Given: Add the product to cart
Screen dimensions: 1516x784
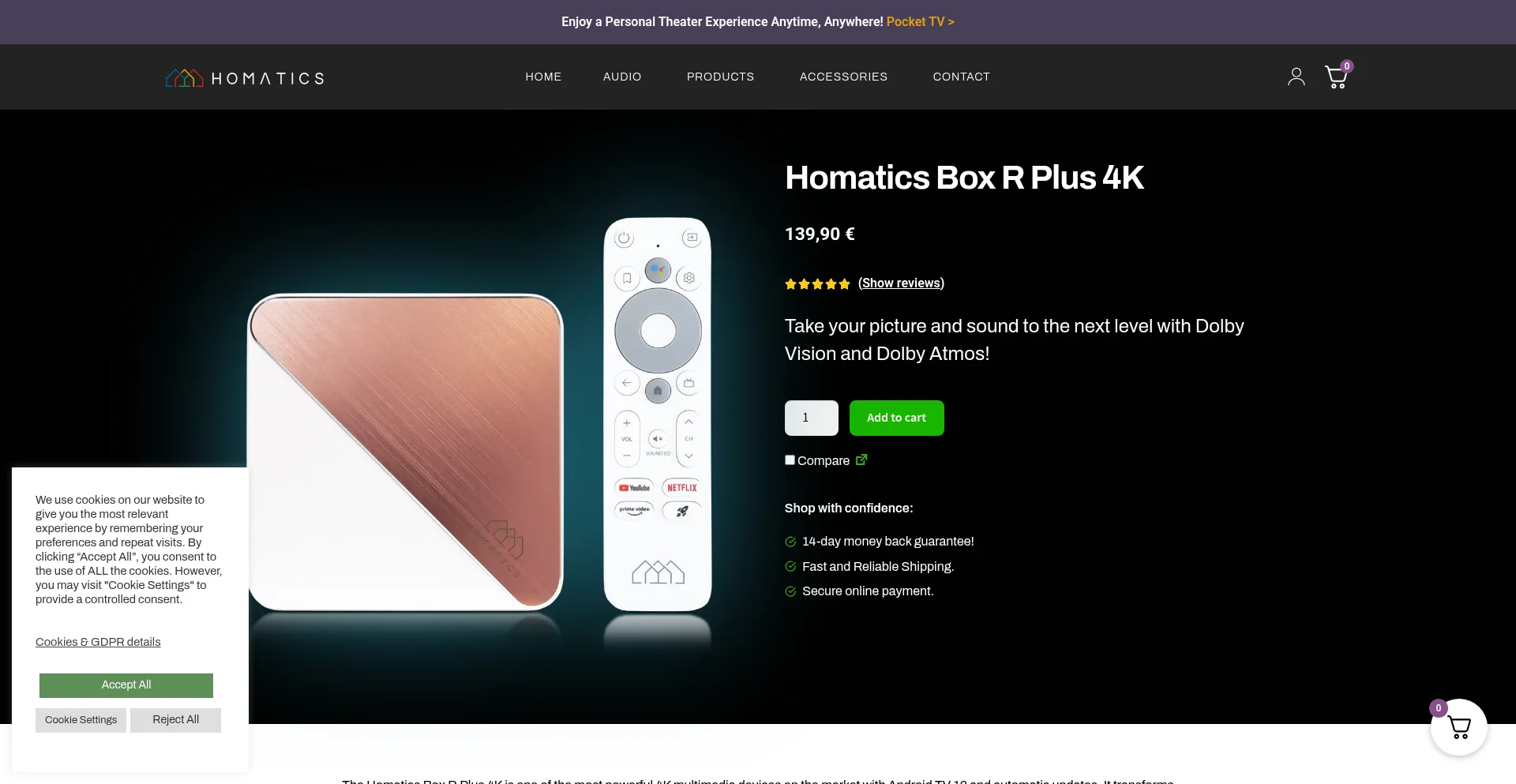Looking at the screenshot, I should pyautogui.click(x=896, y=418).
